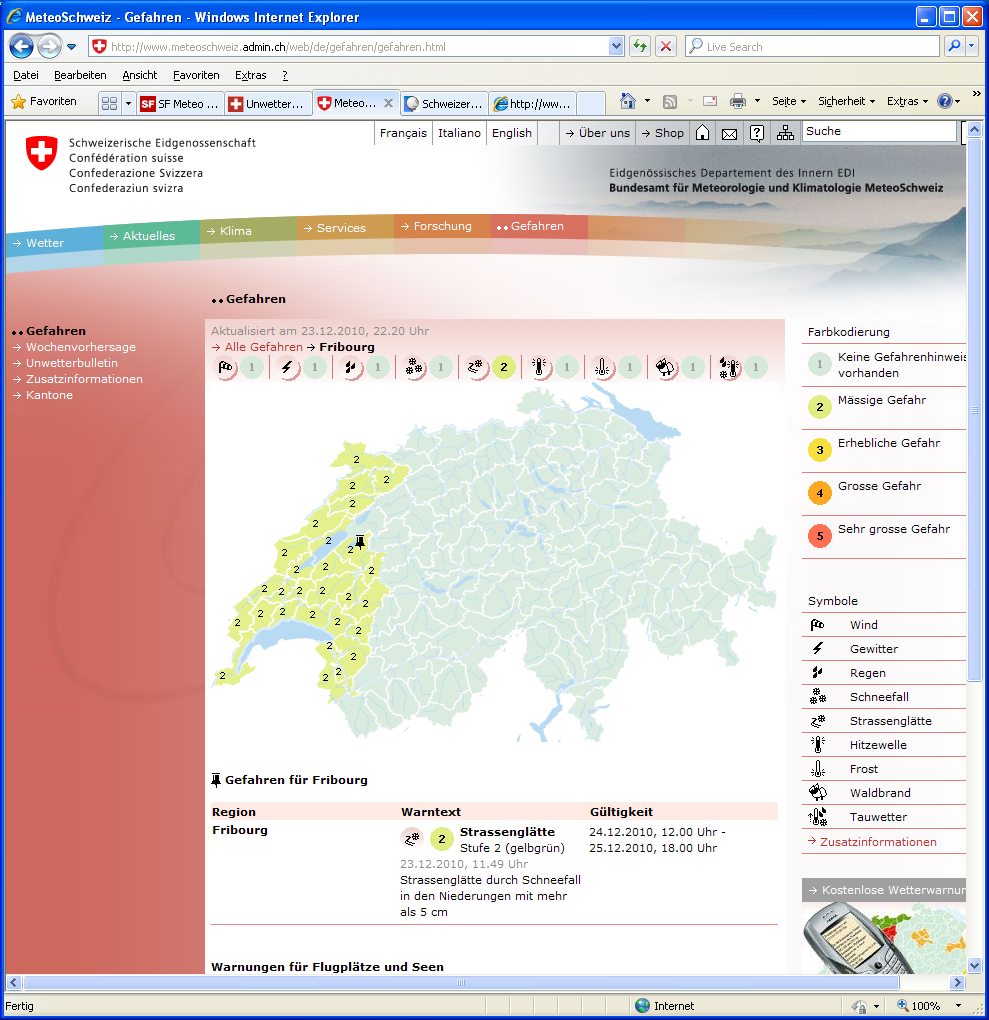Image resolution: width=989 pixels, height=1020 pixels.
Task: Click yellow level 2 badge beside Strassenglätte icon
Action: [504, 368]
